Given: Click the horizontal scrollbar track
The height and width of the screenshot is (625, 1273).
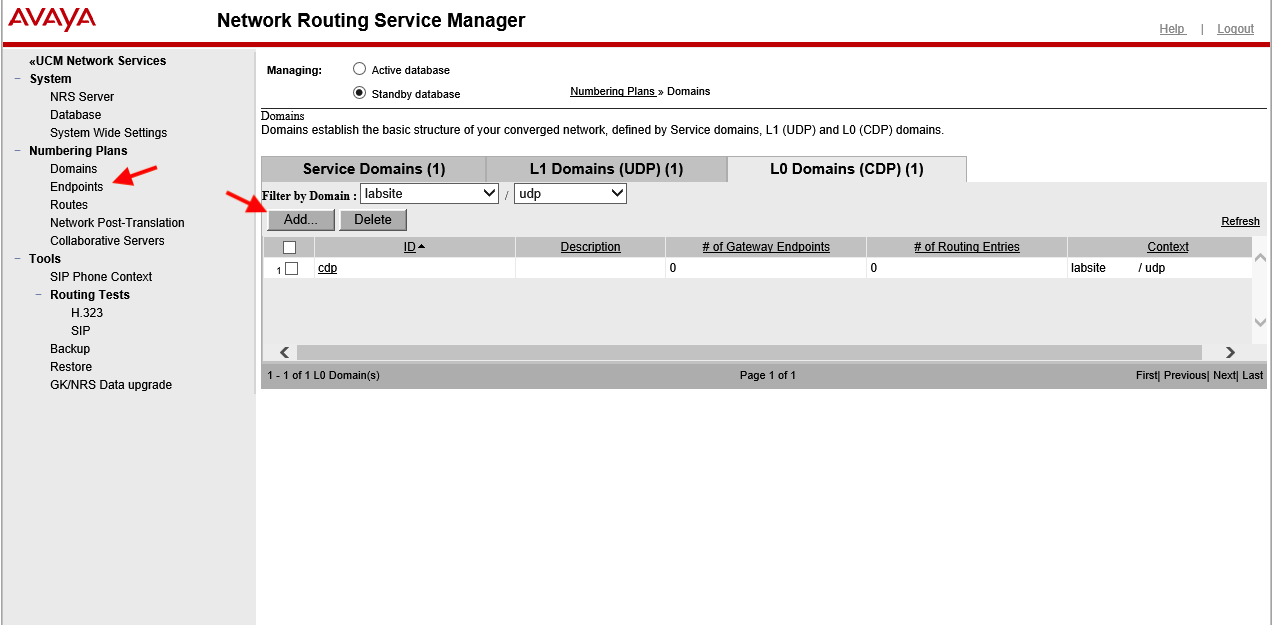Looking at the screenshot, I should (x=750, y=352).
